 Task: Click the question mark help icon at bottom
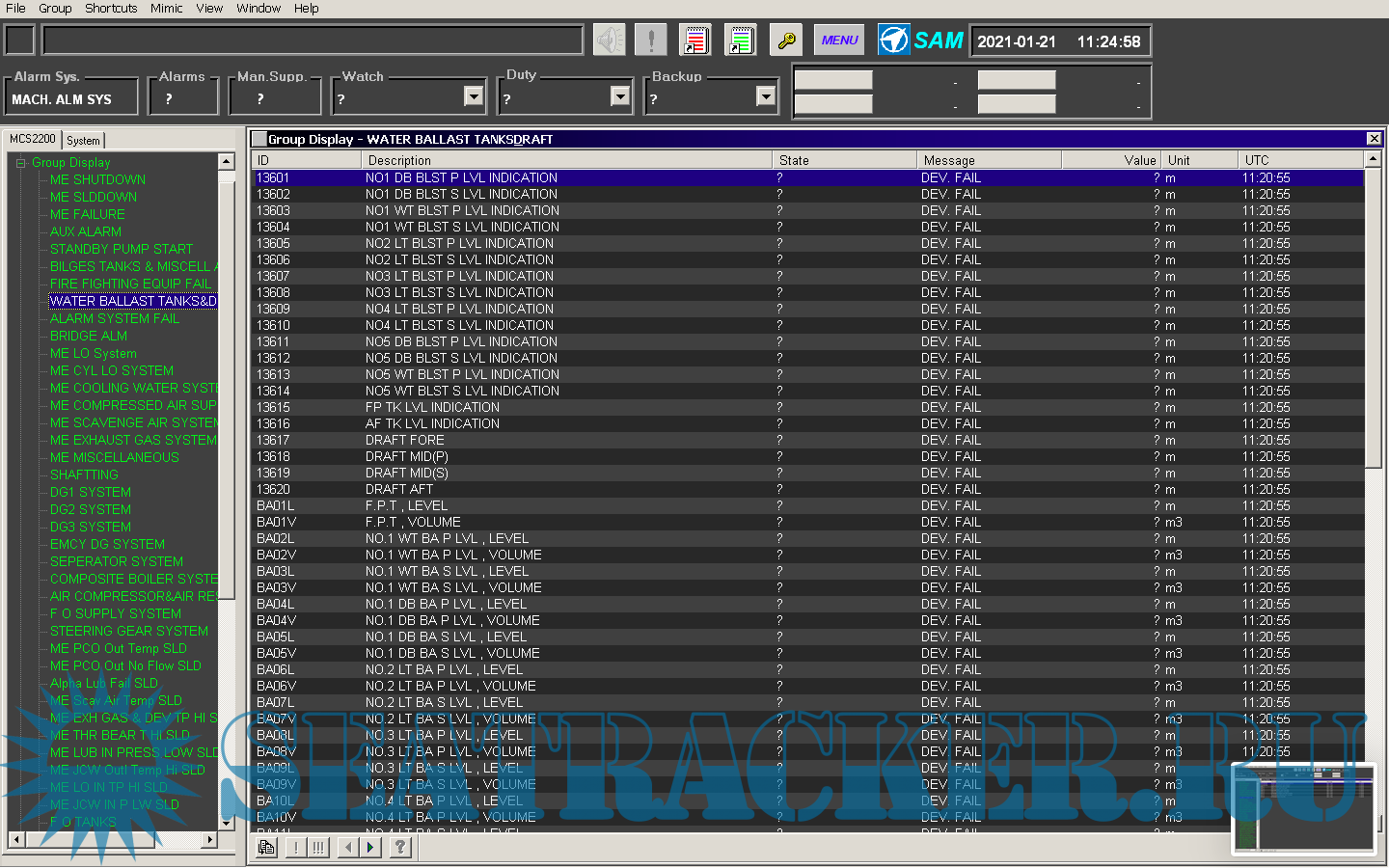[400, 848]
